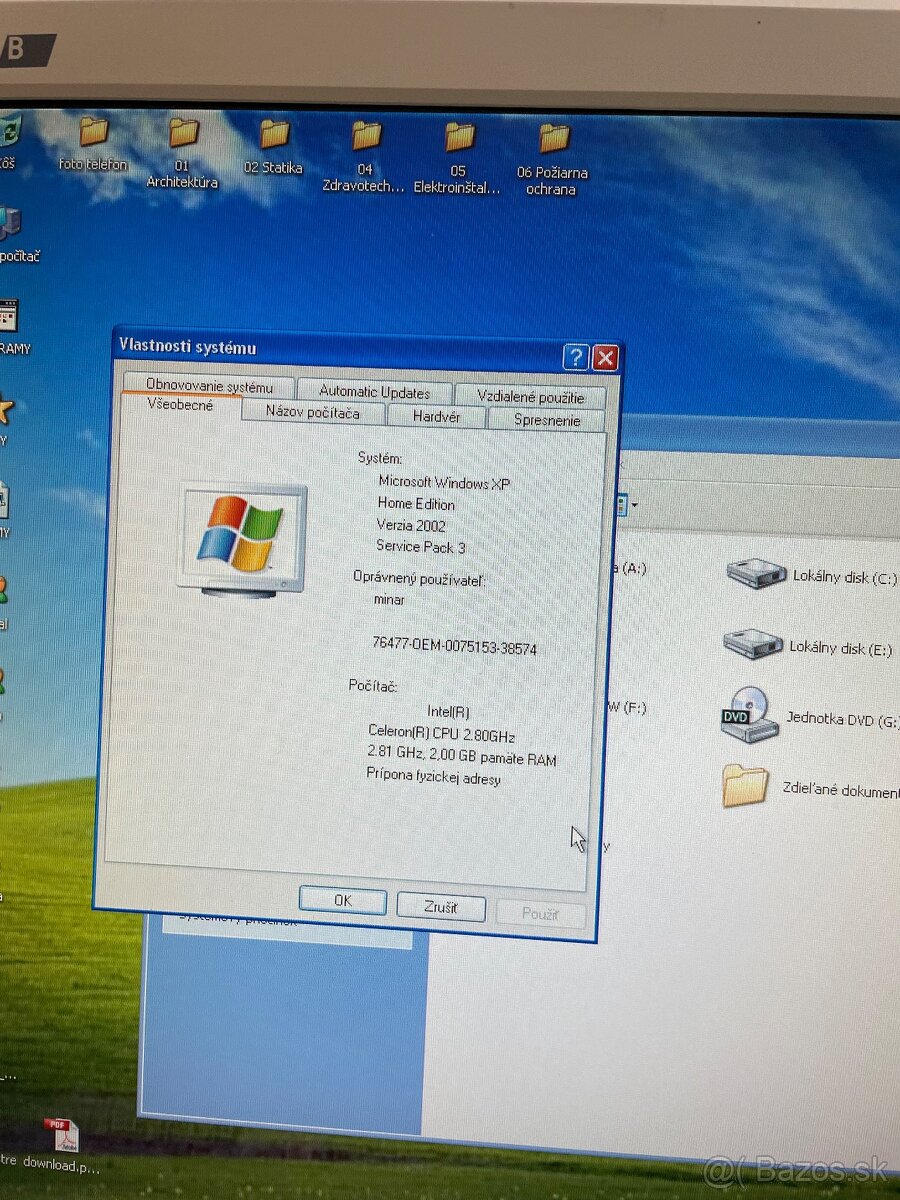Image resolution: width=900 pixels, height=1200 pixels.
Task: Open the Zdieľané dokumenty folder
Action: pyautogui.click(x=745, y=786)
